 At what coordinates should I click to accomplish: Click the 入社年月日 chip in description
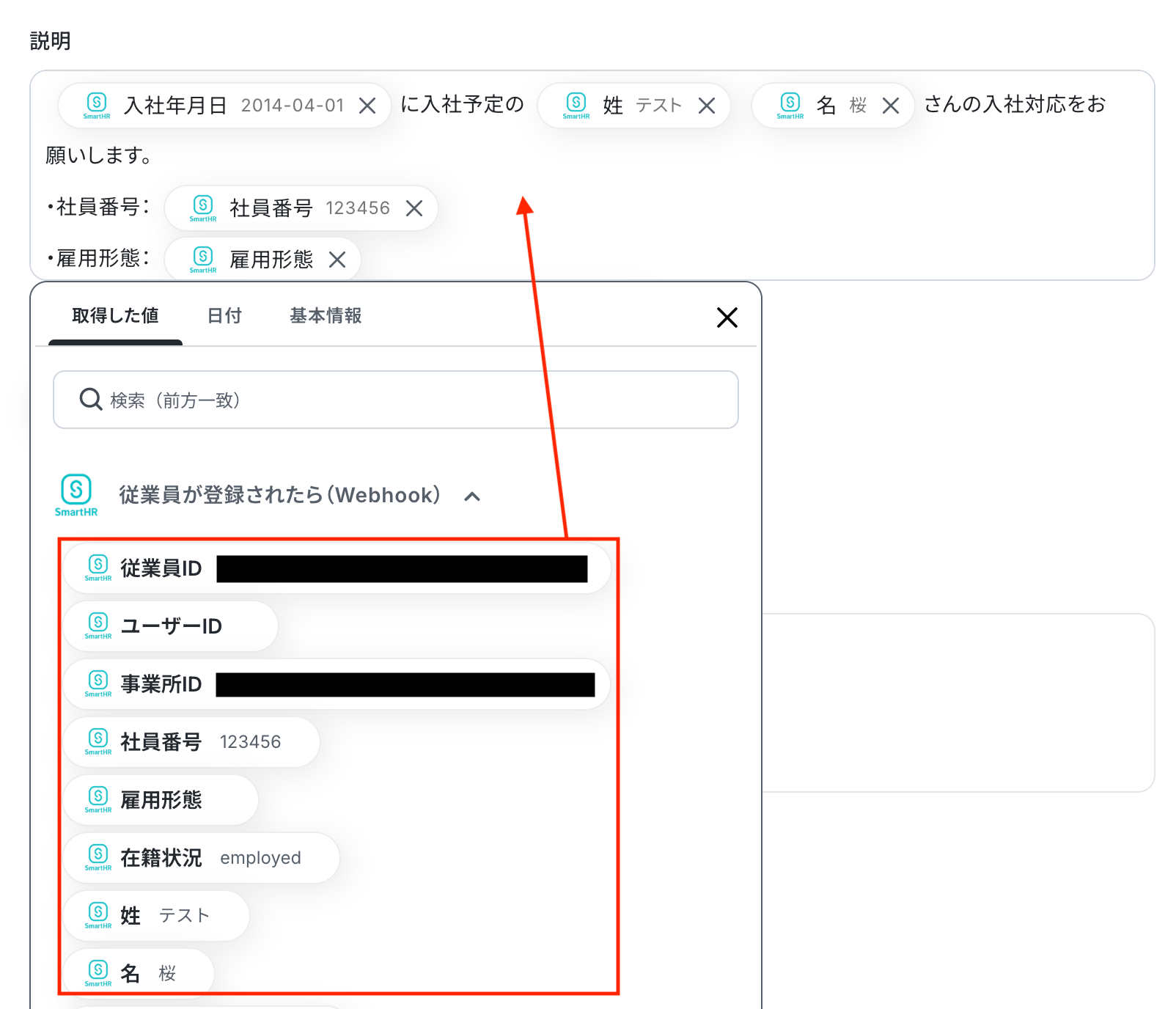pyautogui.click(x=224, y=106)
